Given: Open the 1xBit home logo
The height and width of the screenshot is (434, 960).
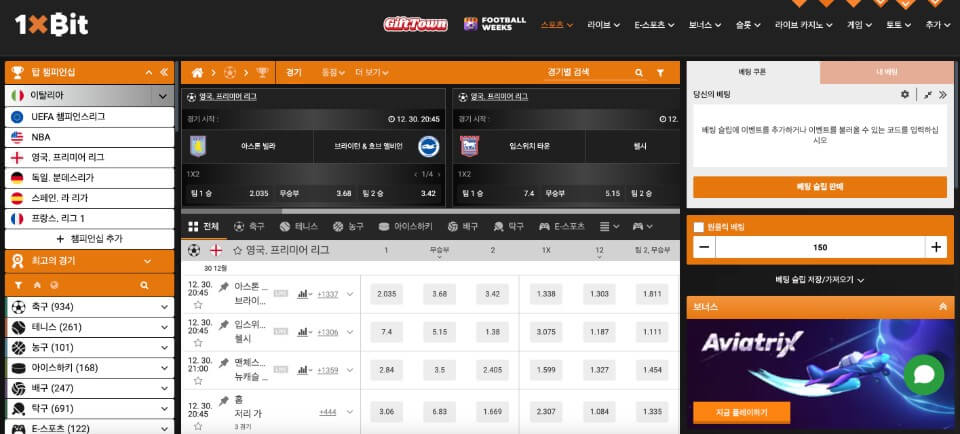Looking at the screenshot, I should 51,24.
